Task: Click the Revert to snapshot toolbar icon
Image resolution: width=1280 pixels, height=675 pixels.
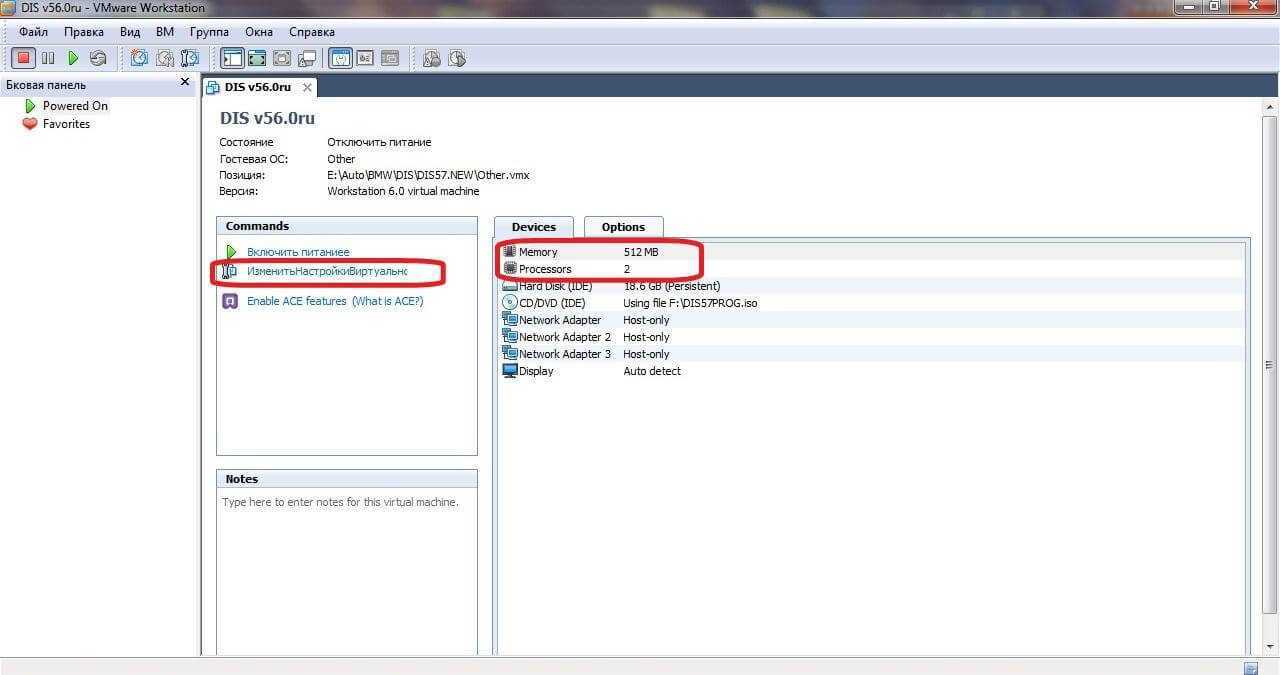Action: (164, 59)
